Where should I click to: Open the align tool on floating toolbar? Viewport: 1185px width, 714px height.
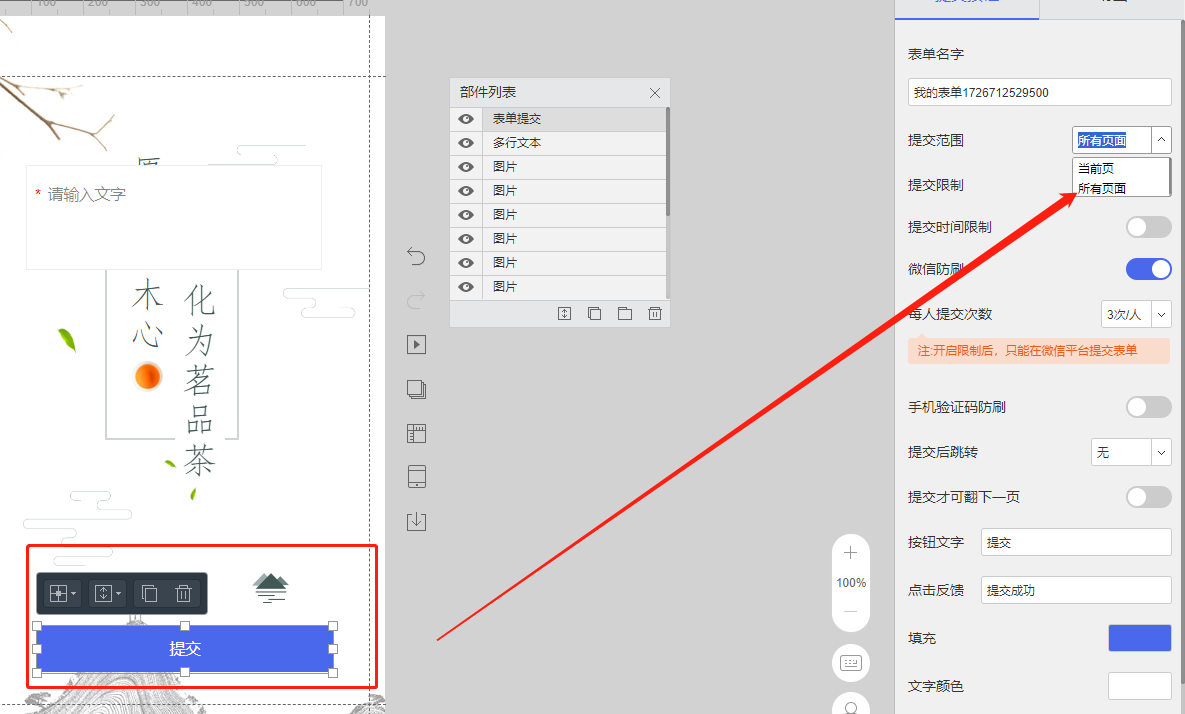pyautogui.click(x=62, y=594)
